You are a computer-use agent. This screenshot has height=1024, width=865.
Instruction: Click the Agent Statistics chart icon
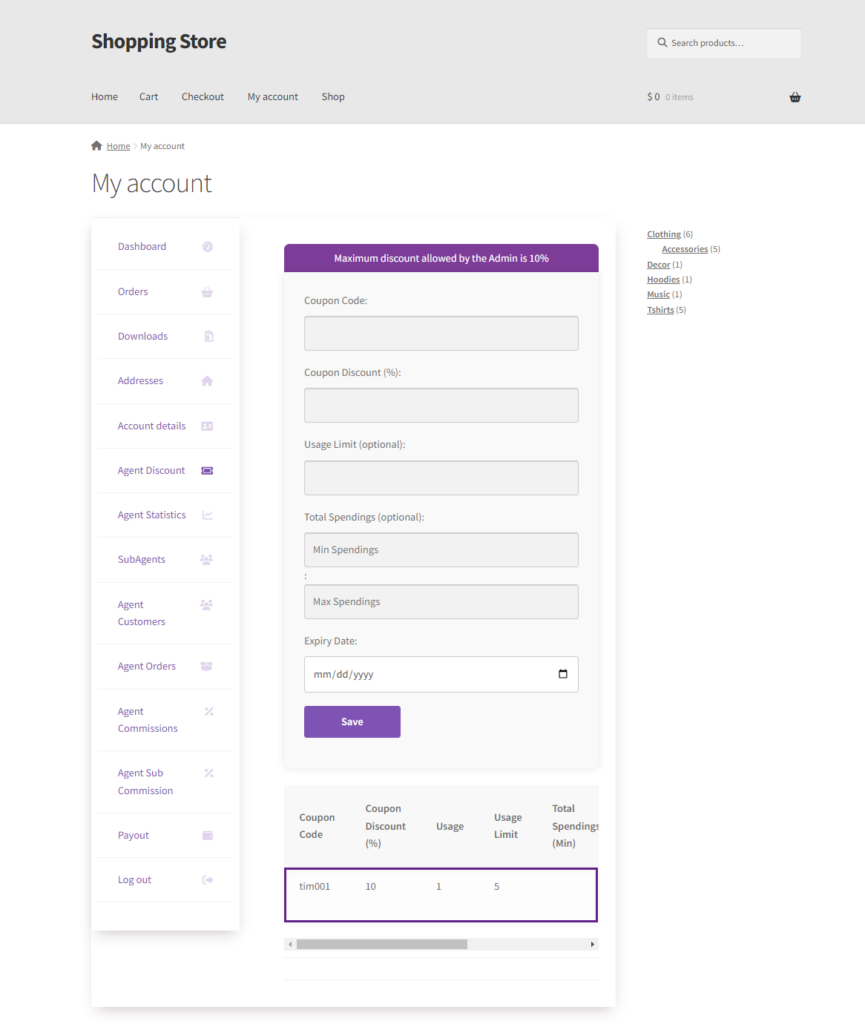tap(207, 515)
